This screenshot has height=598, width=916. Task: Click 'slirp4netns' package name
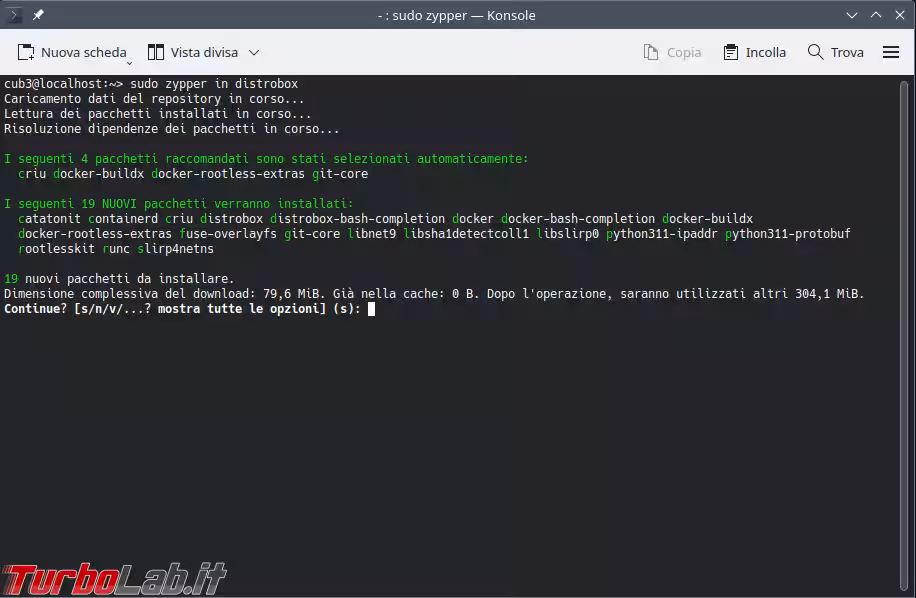click(x=175, y=249)
